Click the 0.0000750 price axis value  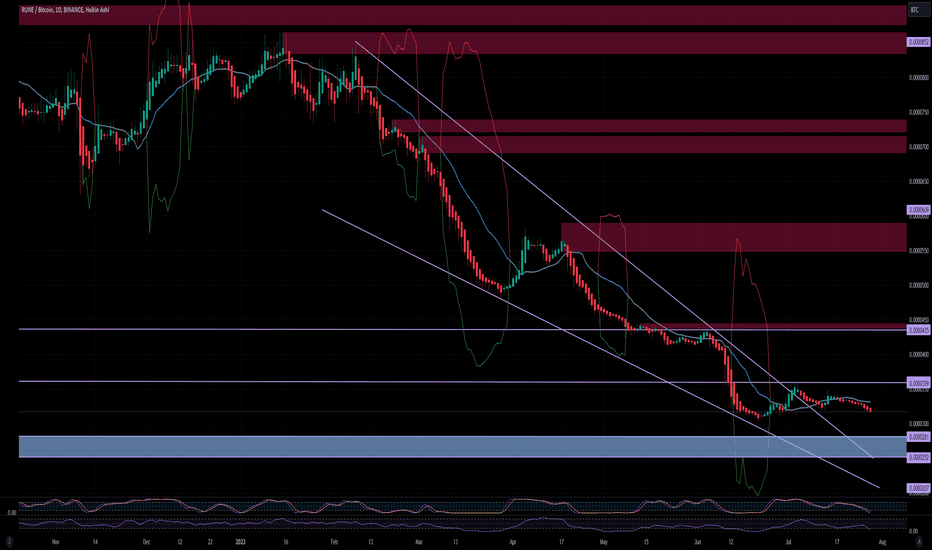[919, 112]
